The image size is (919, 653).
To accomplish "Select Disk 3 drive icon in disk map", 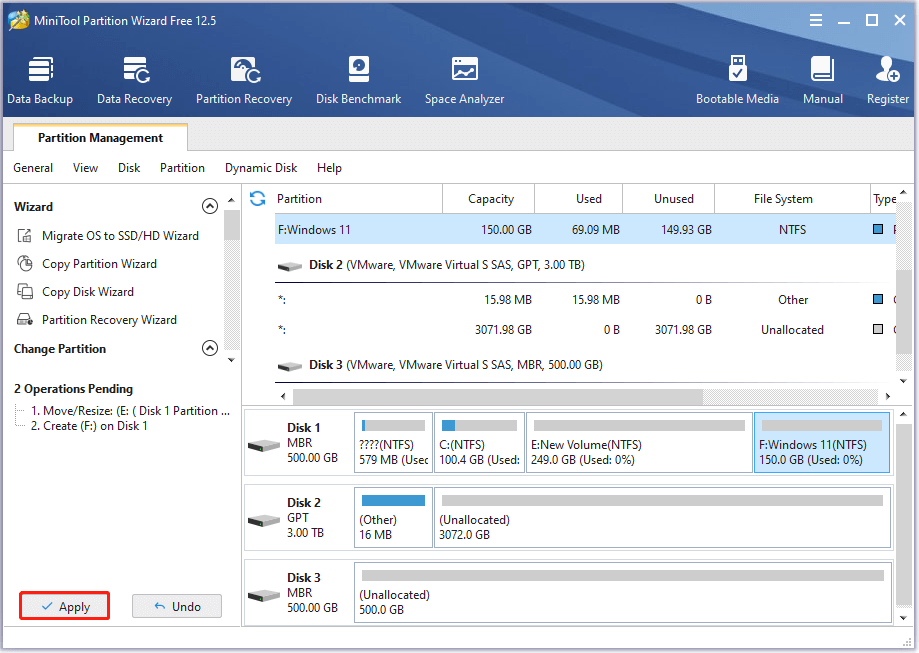I will (264, 596).
